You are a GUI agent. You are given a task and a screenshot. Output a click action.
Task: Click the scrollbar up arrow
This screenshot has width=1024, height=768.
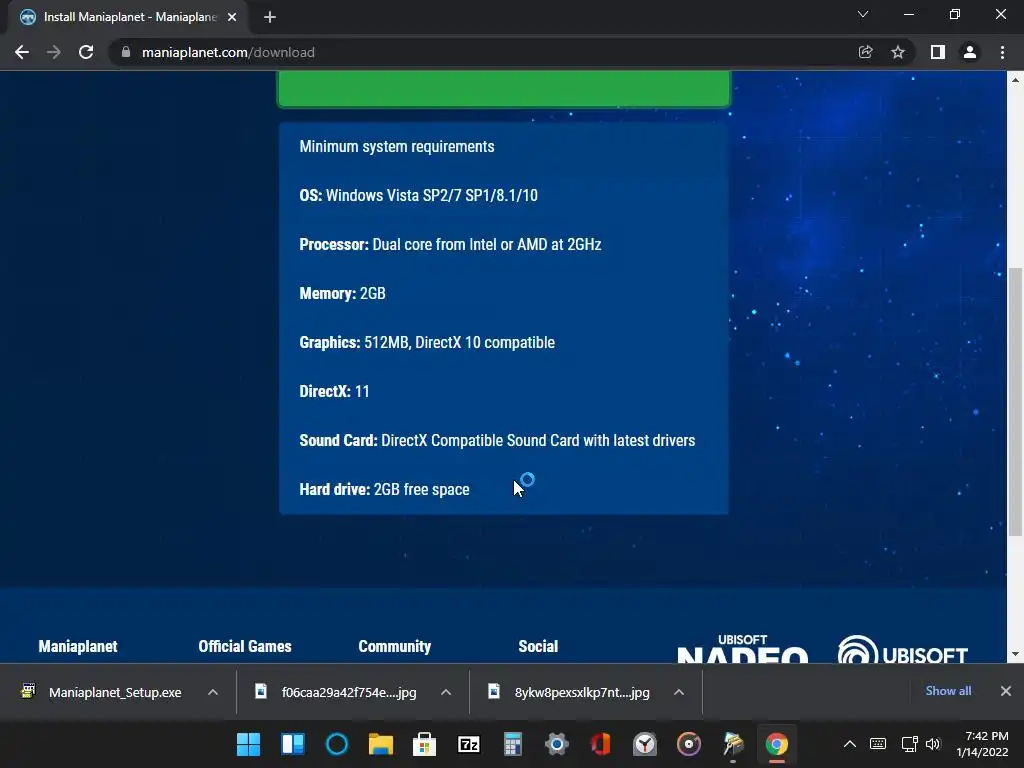tap(1015, 80)
